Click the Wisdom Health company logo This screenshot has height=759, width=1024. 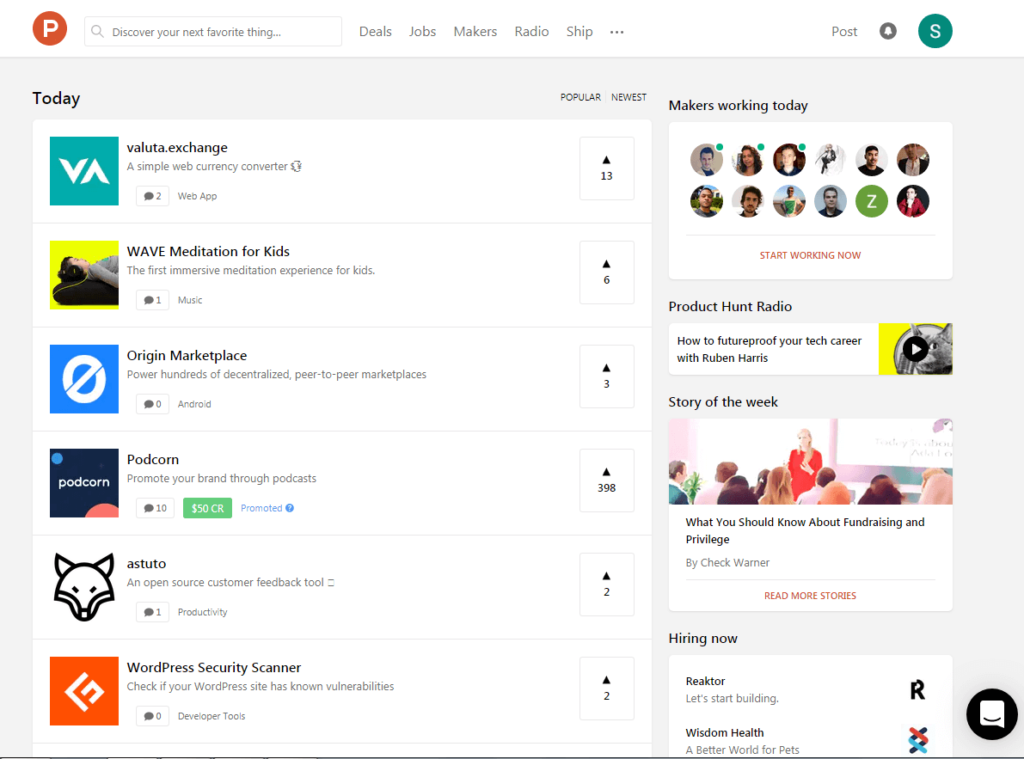pyautogui.click(x=918, y=741)
